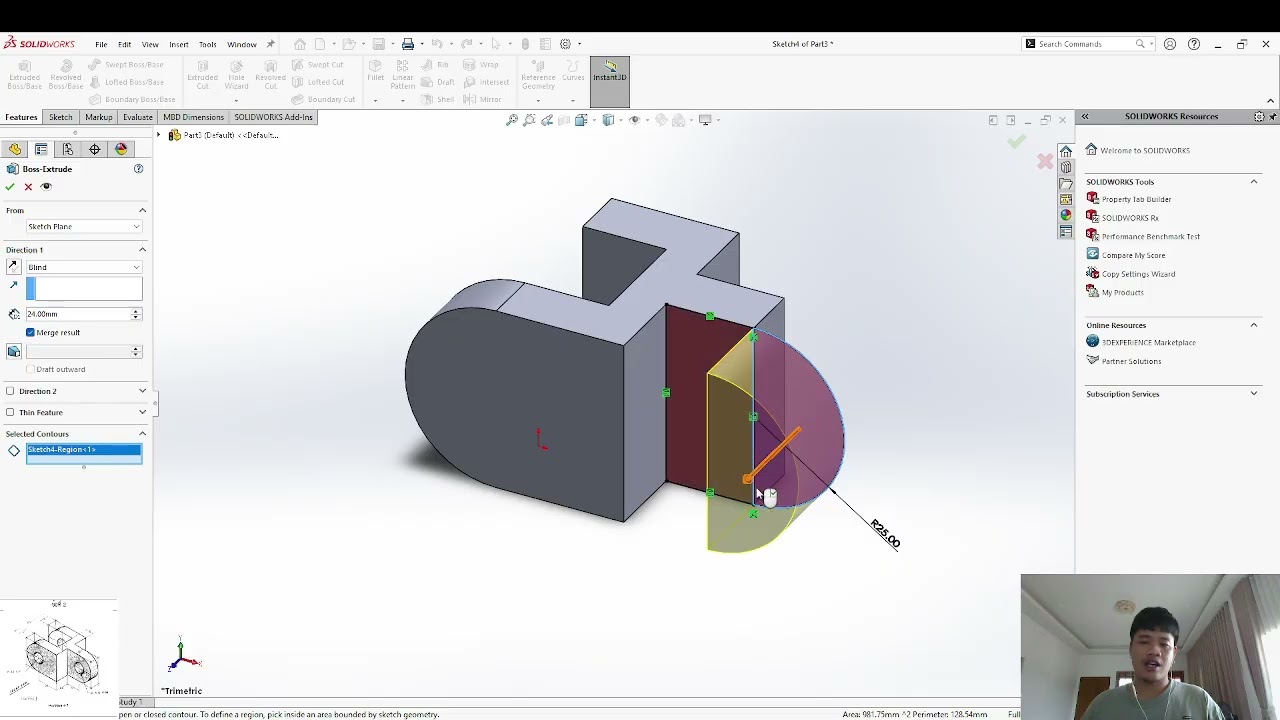
Task: Click the Reverse Direction button beside Blind
Action: (x=13, y=267)
